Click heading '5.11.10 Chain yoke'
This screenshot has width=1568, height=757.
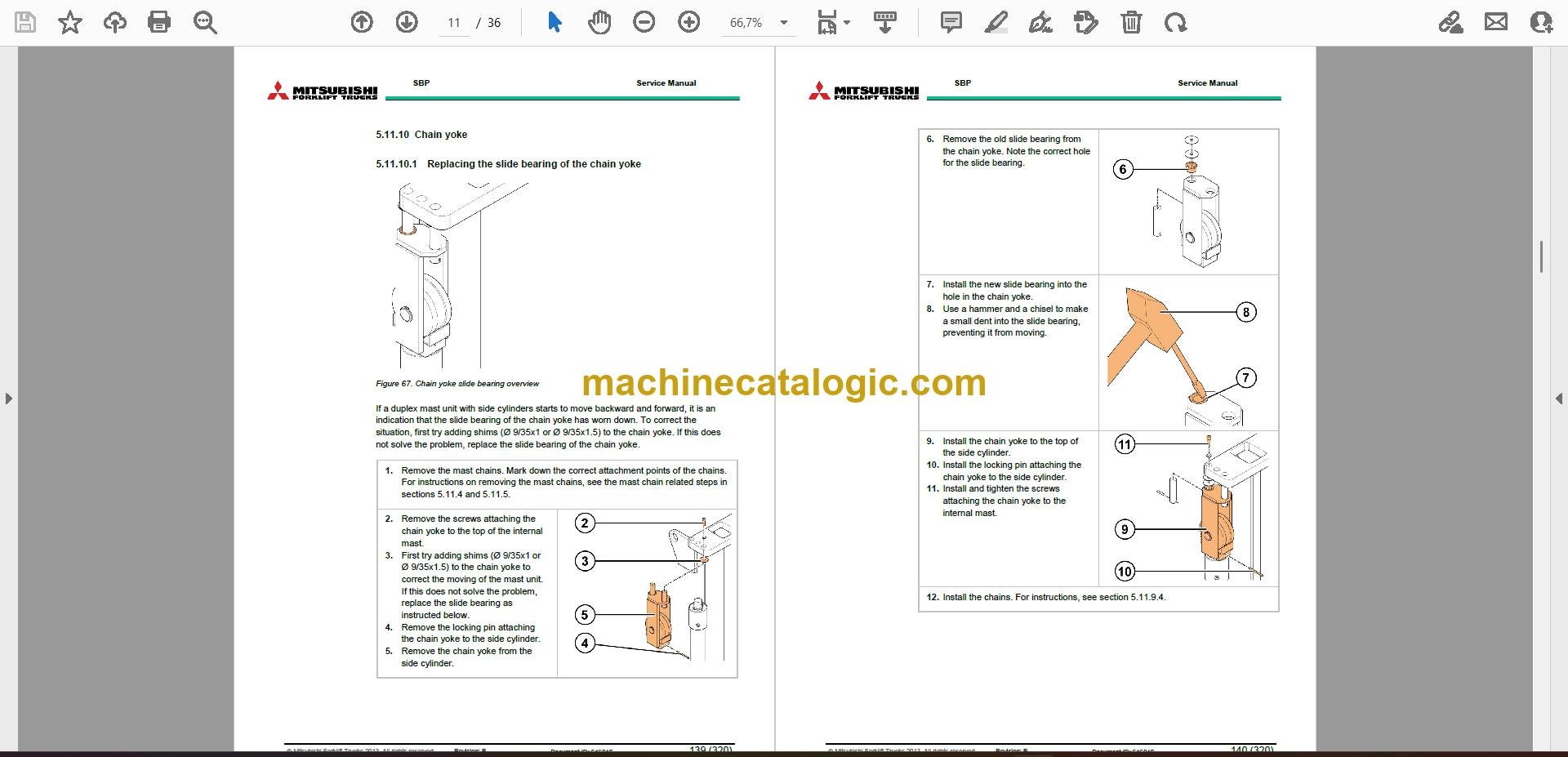tap(421, 135)
